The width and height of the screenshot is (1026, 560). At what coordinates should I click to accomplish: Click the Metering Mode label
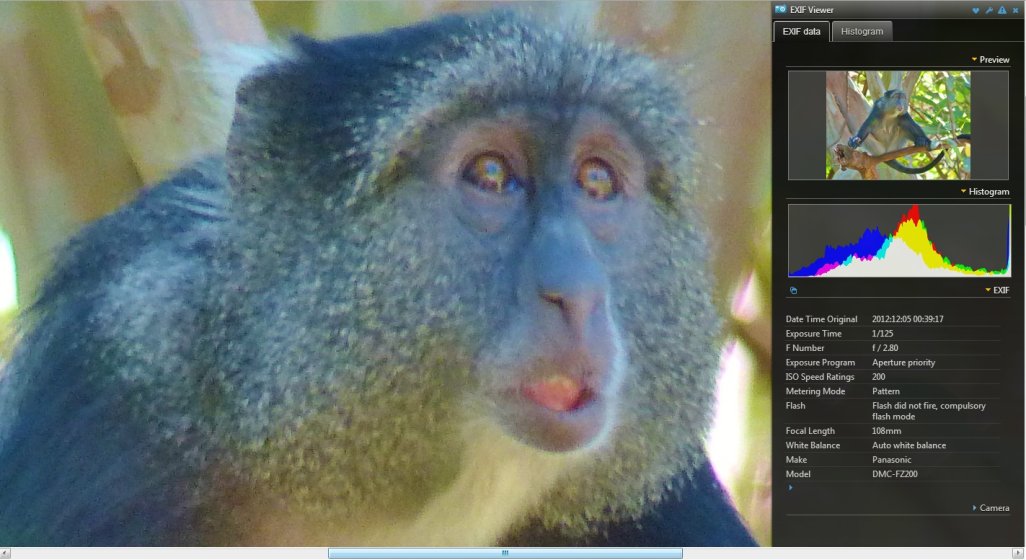click(815, 391)
